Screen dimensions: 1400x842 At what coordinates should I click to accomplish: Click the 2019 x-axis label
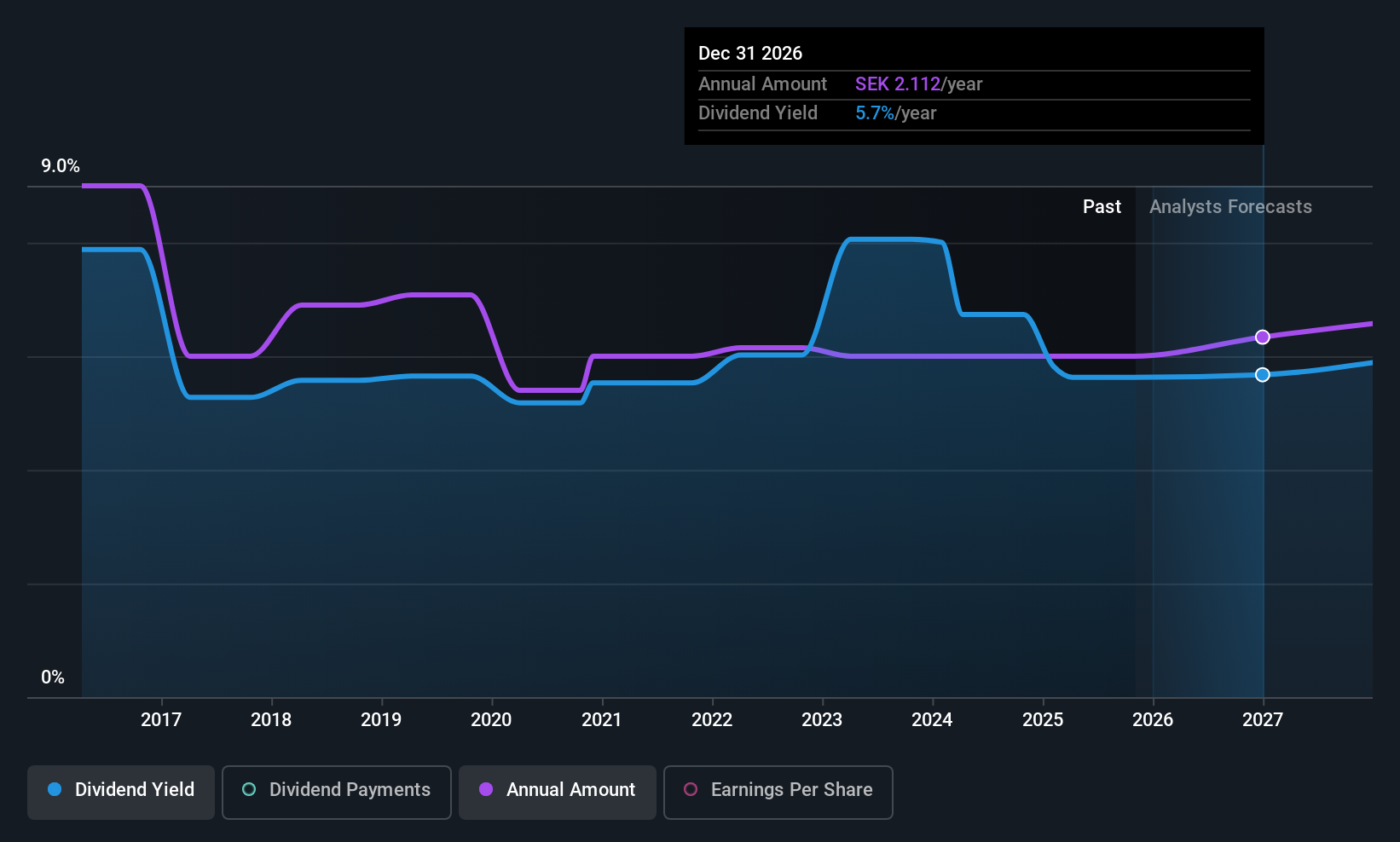pyautogui.click(x=381, y=720)
